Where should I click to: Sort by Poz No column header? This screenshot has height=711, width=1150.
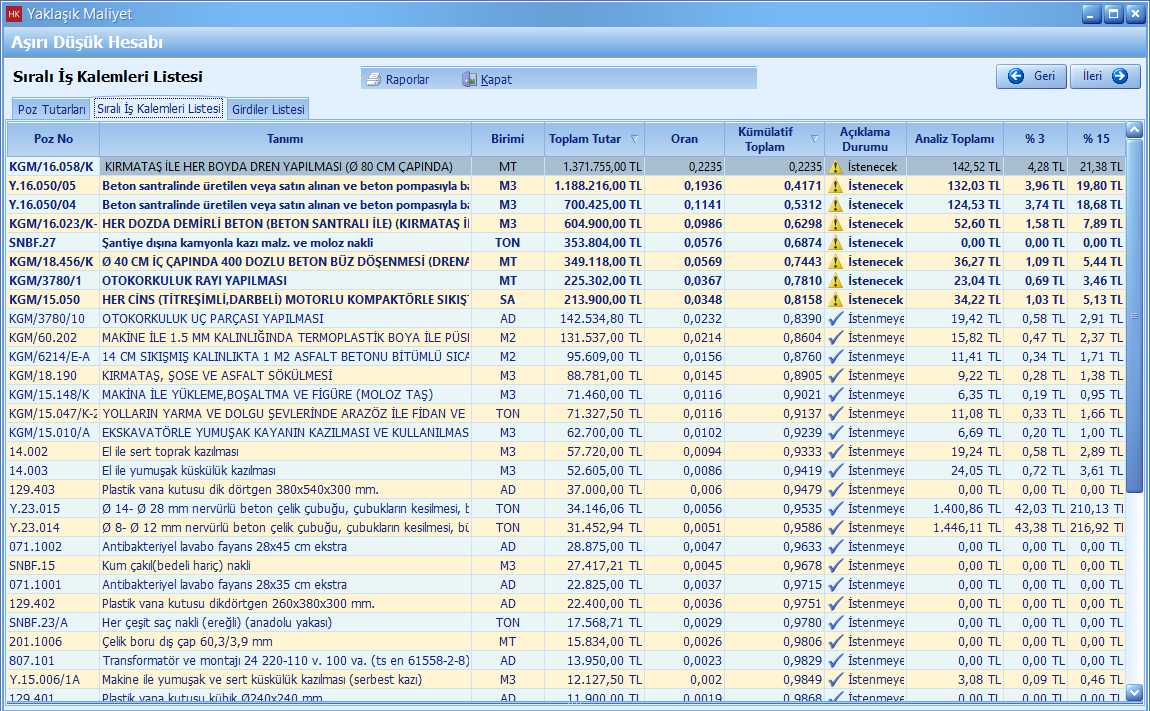53,139
